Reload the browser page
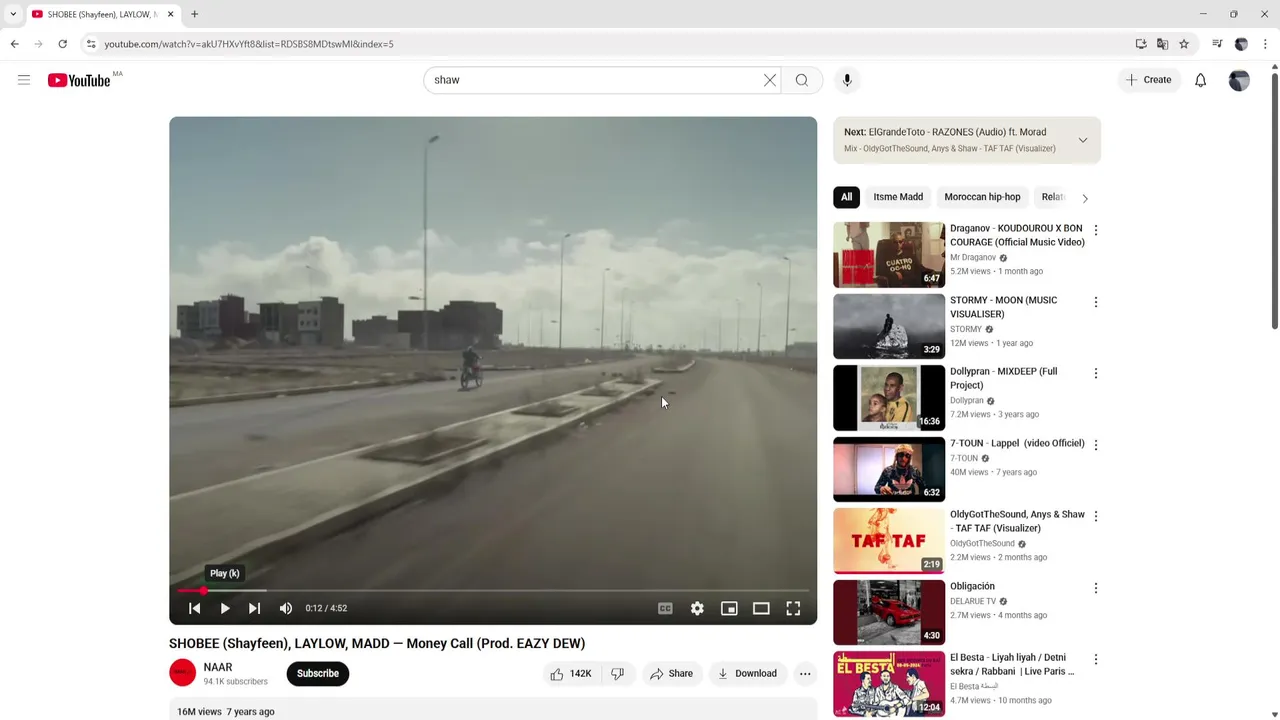Viewport: 1280px width, 720px height. point(62,44)
